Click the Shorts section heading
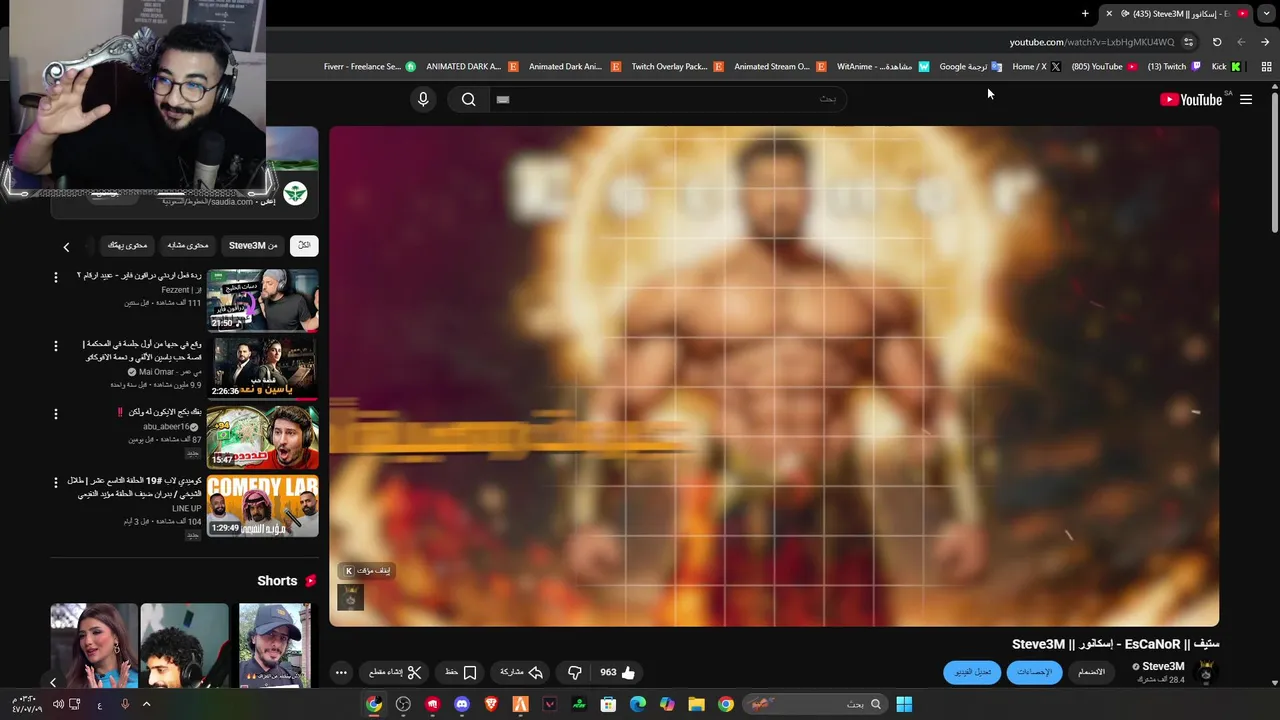 [x=277, y=581]
